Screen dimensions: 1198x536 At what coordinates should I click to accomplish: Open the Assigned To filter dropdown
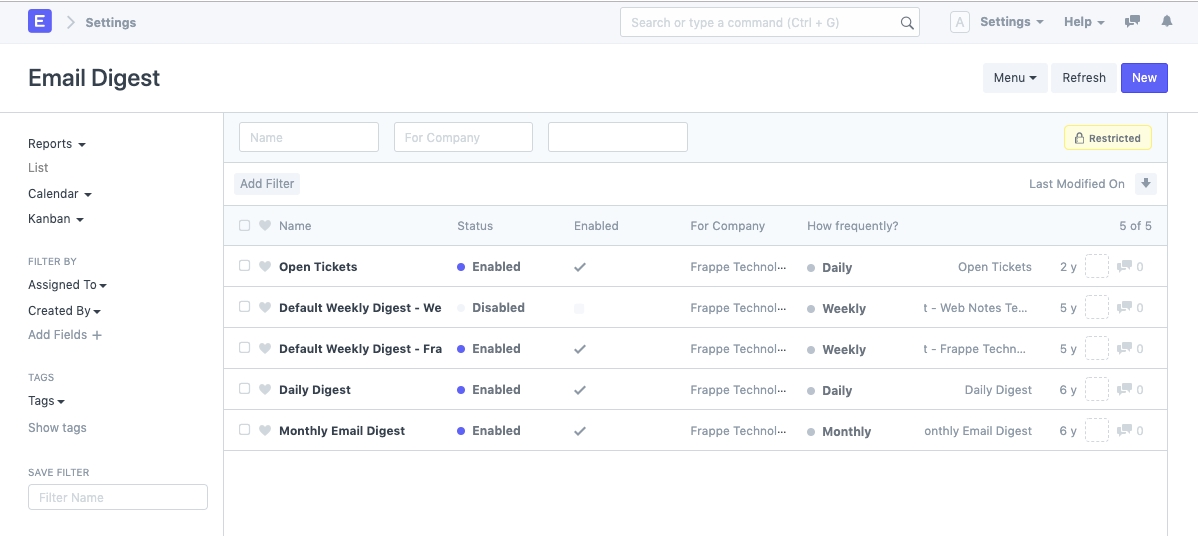pos(67,285)
